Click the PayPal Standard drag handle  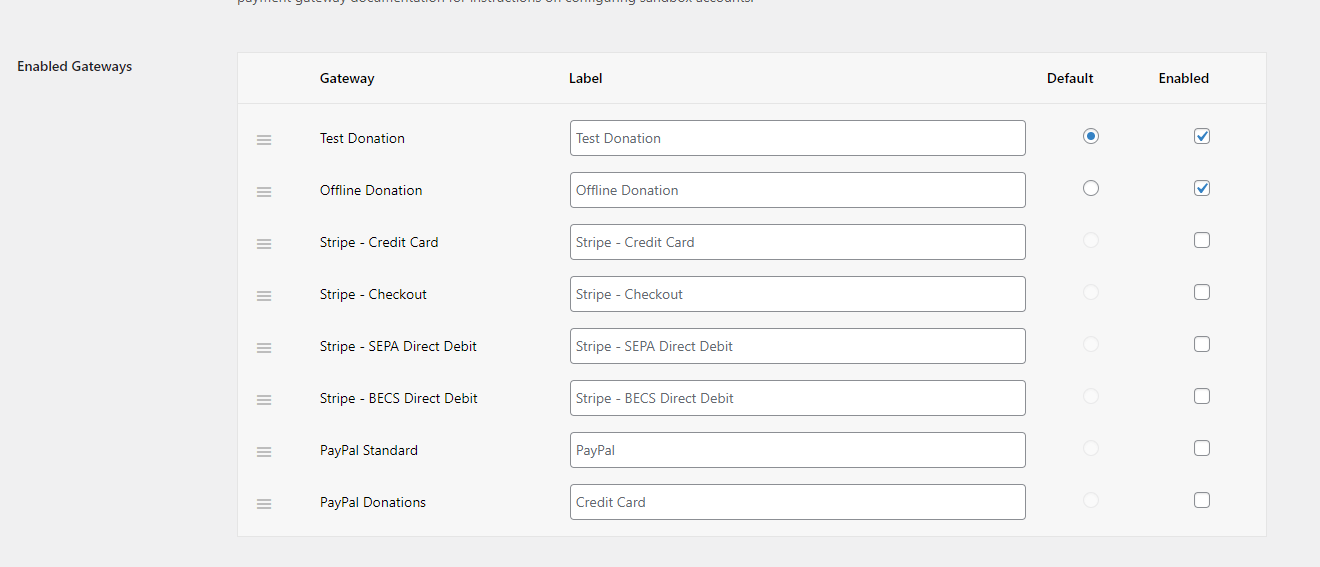click(x=264, y=452)
